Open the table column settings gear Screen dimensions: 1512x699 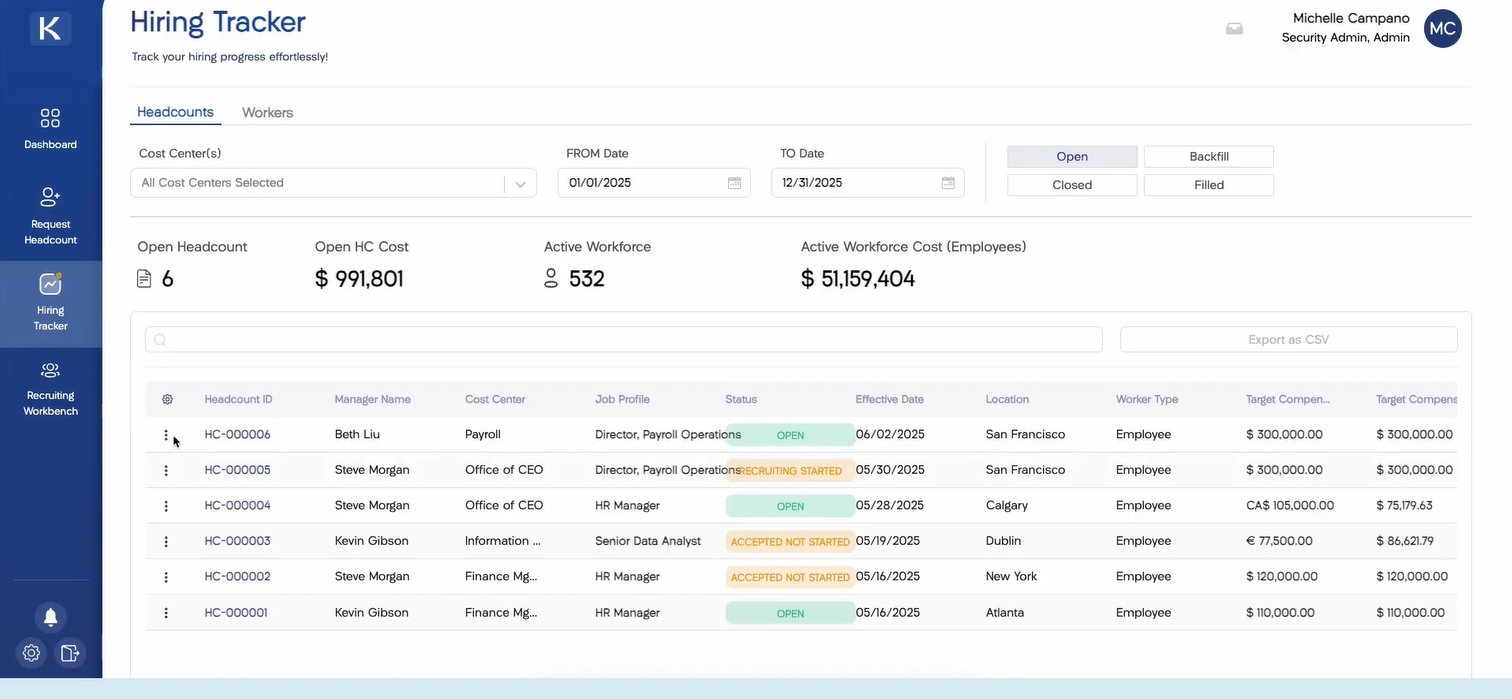[167, 399]
